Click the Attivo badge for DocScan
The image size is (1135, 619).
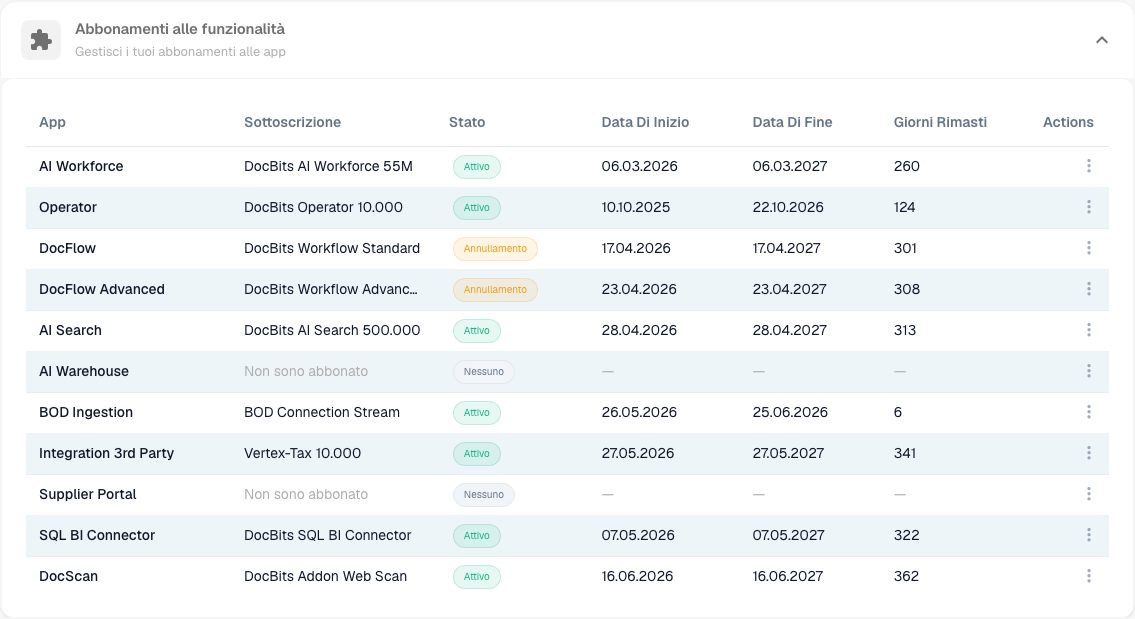point(476,577)
